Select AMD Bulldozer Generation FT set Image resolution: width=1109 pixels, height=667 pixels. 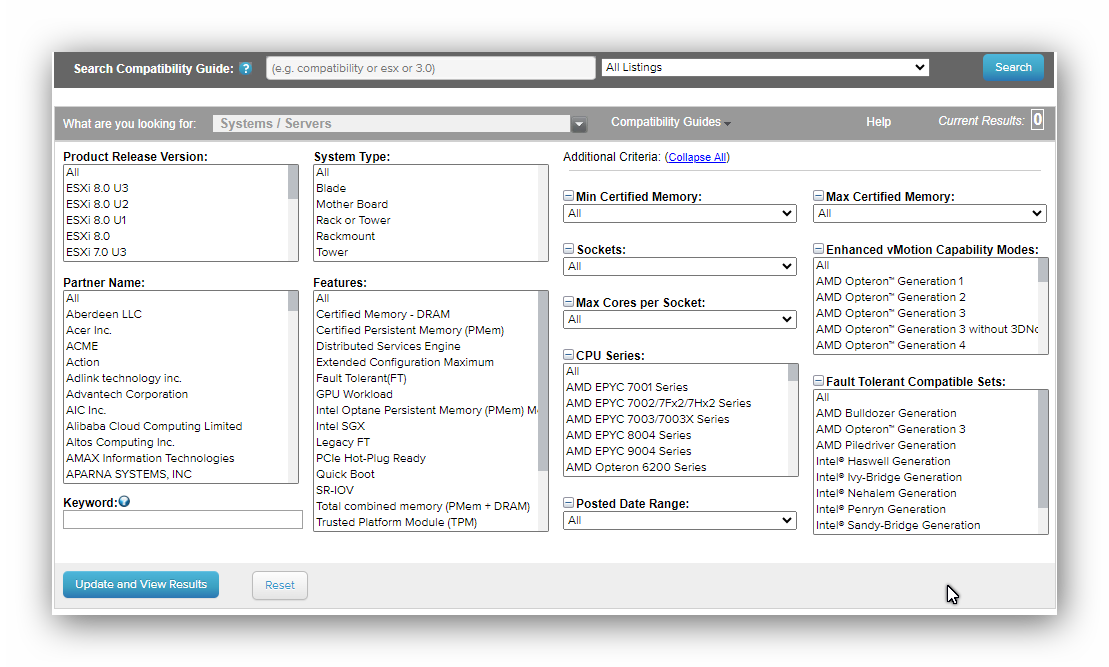click(886, 413)
